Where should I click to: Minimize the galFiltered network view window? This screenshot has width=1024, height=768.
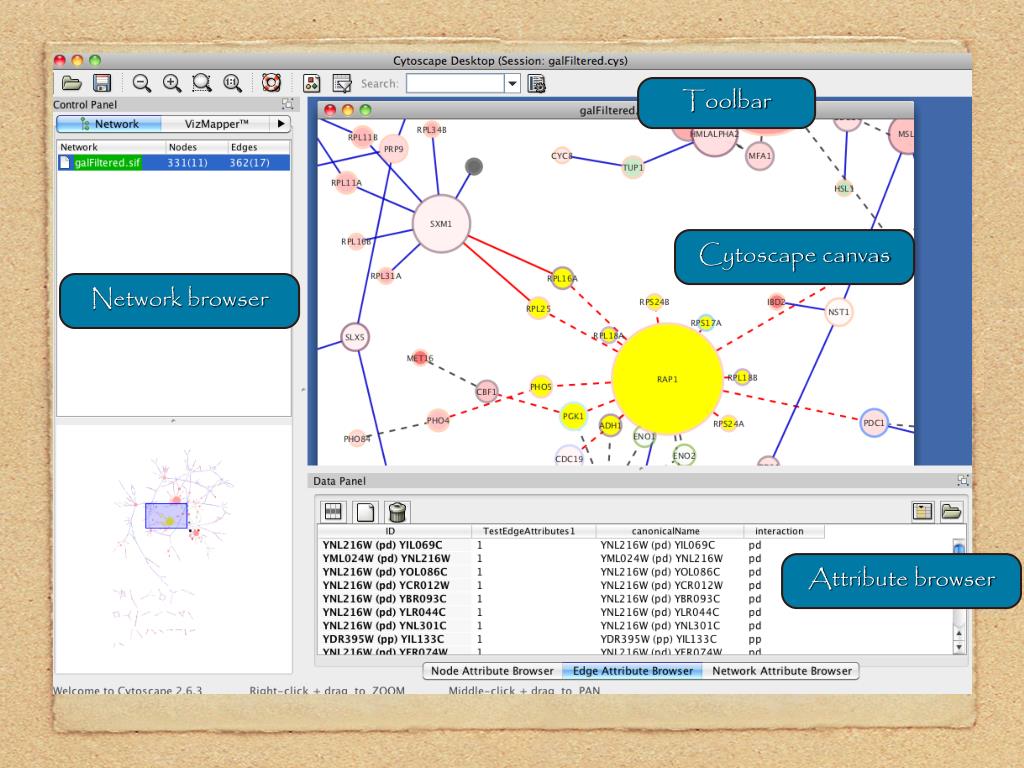coord(347,110)
